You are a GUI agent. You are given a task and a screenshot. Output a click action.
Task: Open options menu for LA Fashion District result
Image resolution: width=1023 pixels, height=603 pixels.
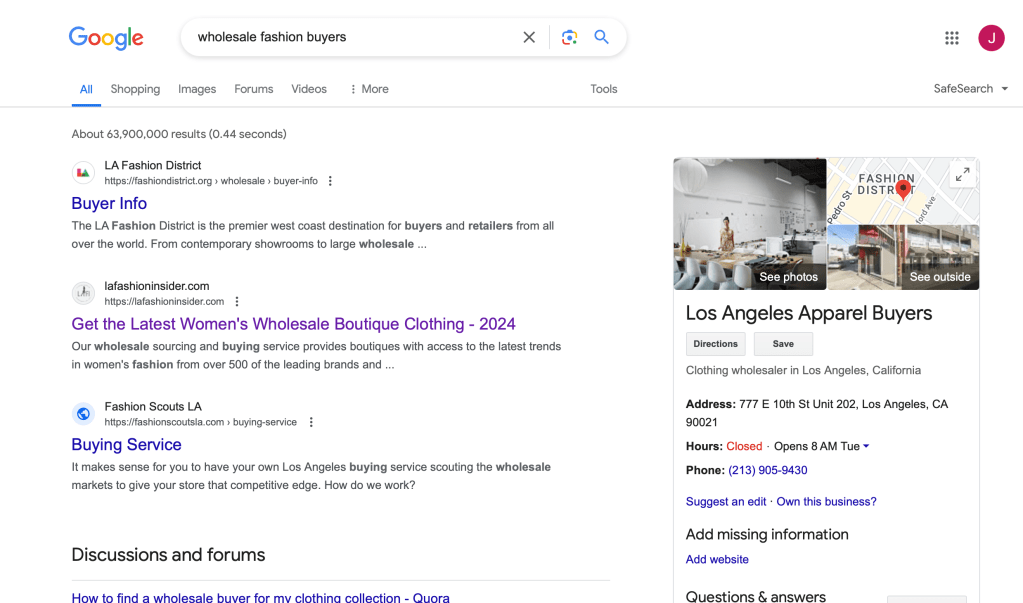point(331,181)
